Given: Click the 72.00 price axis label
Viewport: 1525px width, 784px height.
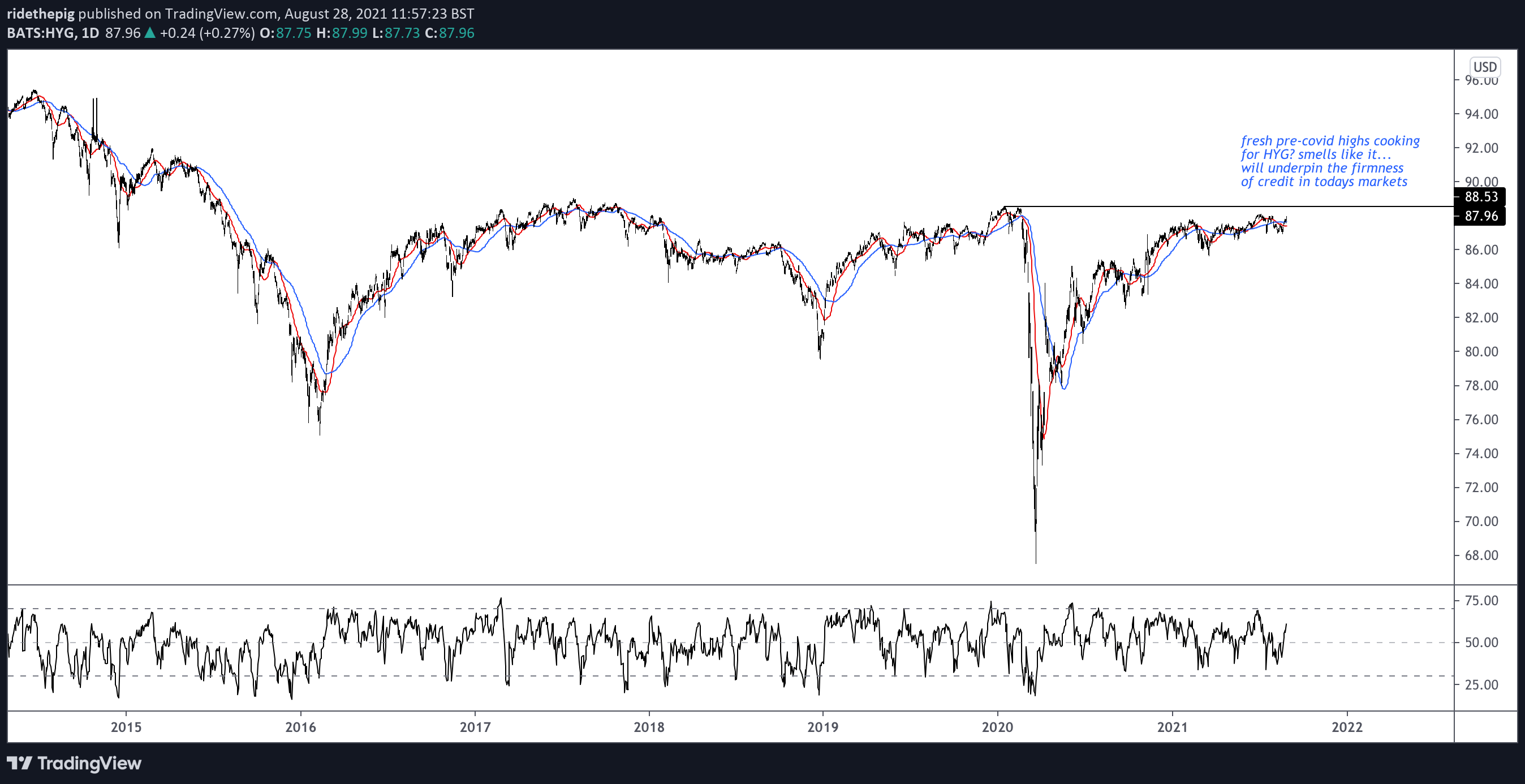Looking at the screenshot, I should [1481, 488].
